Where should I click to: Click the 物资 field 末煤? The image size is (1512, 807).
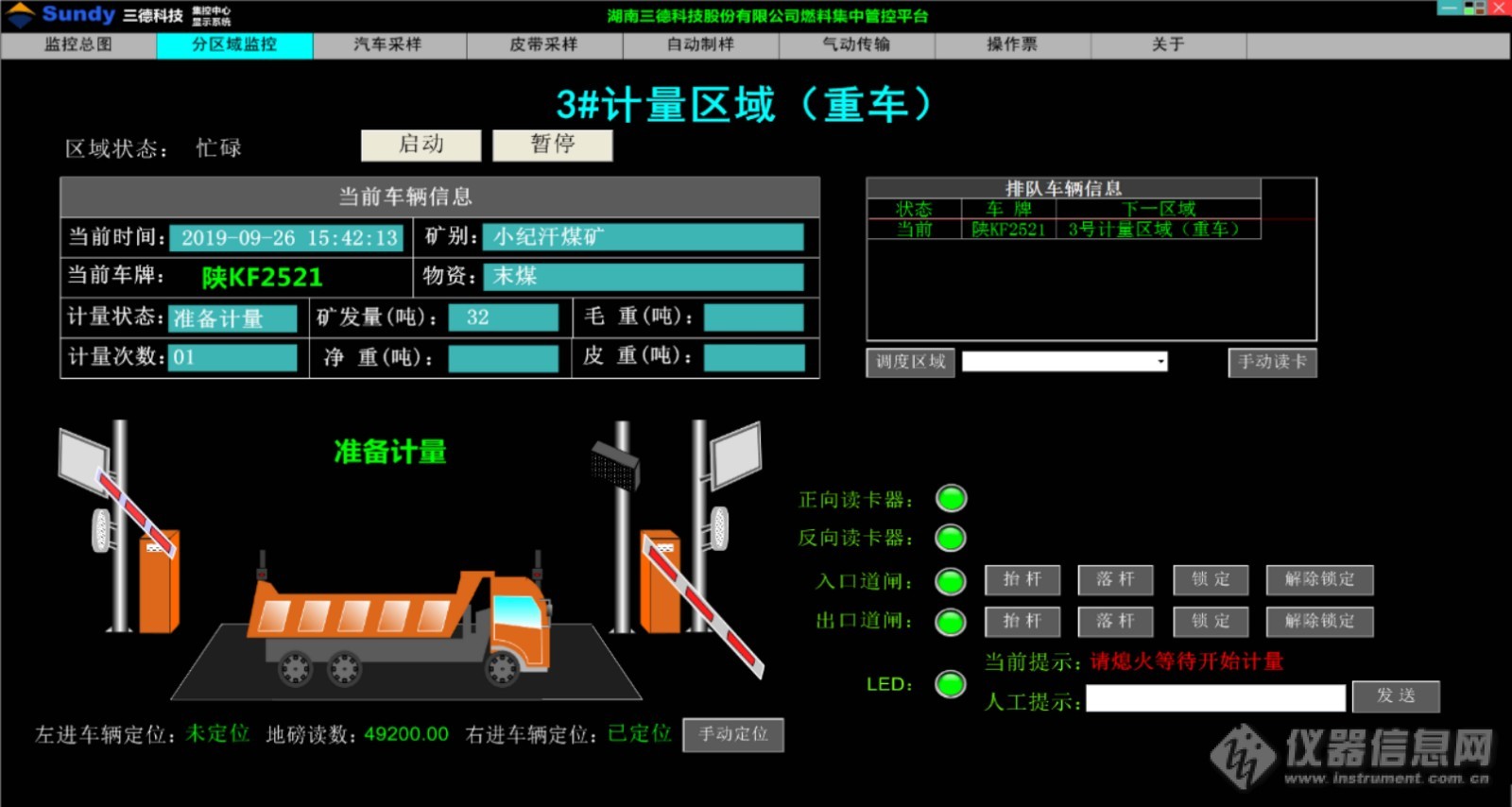pyautogui.click(x=643, y=277)
